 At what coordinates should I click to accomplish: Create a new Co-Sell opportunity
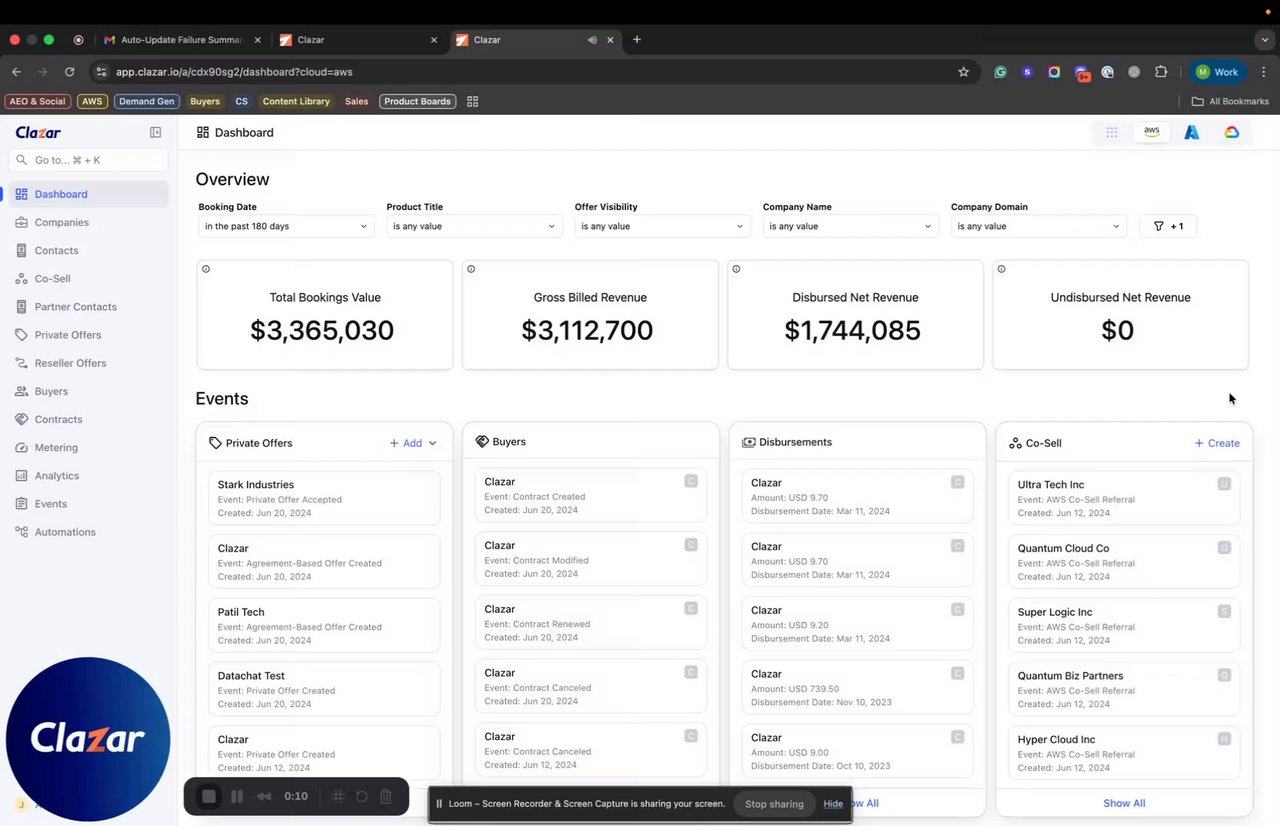(x=1217, y=443)
